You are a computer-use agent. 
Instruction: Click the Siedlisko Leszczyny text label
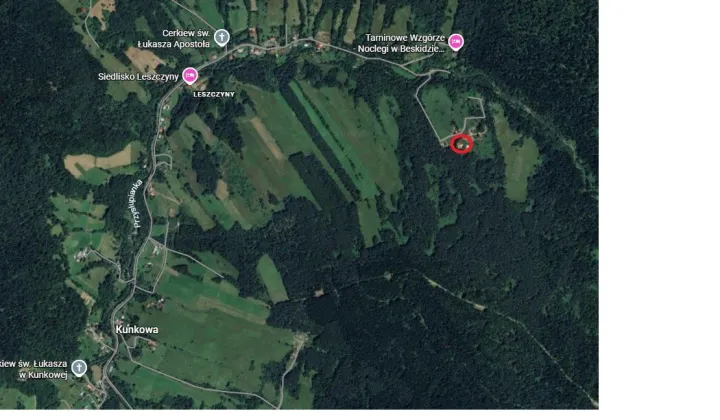tap(138, 77)
